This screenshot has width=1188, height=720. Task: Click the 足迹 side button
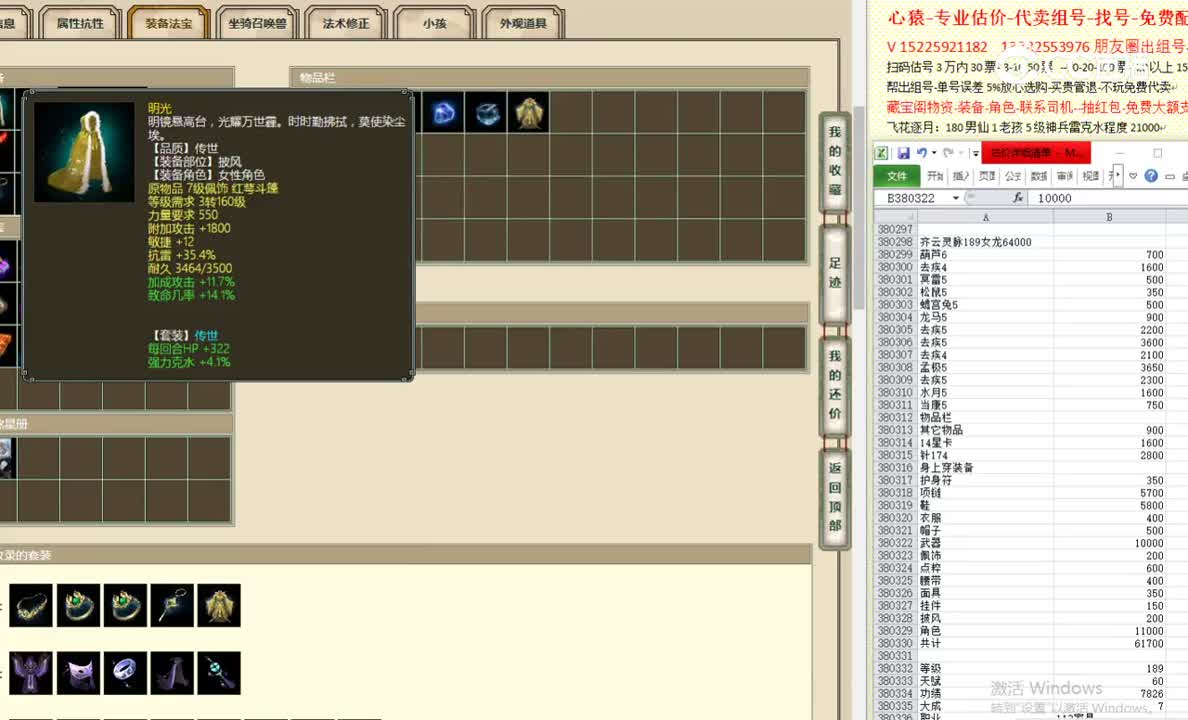point(834,273)
